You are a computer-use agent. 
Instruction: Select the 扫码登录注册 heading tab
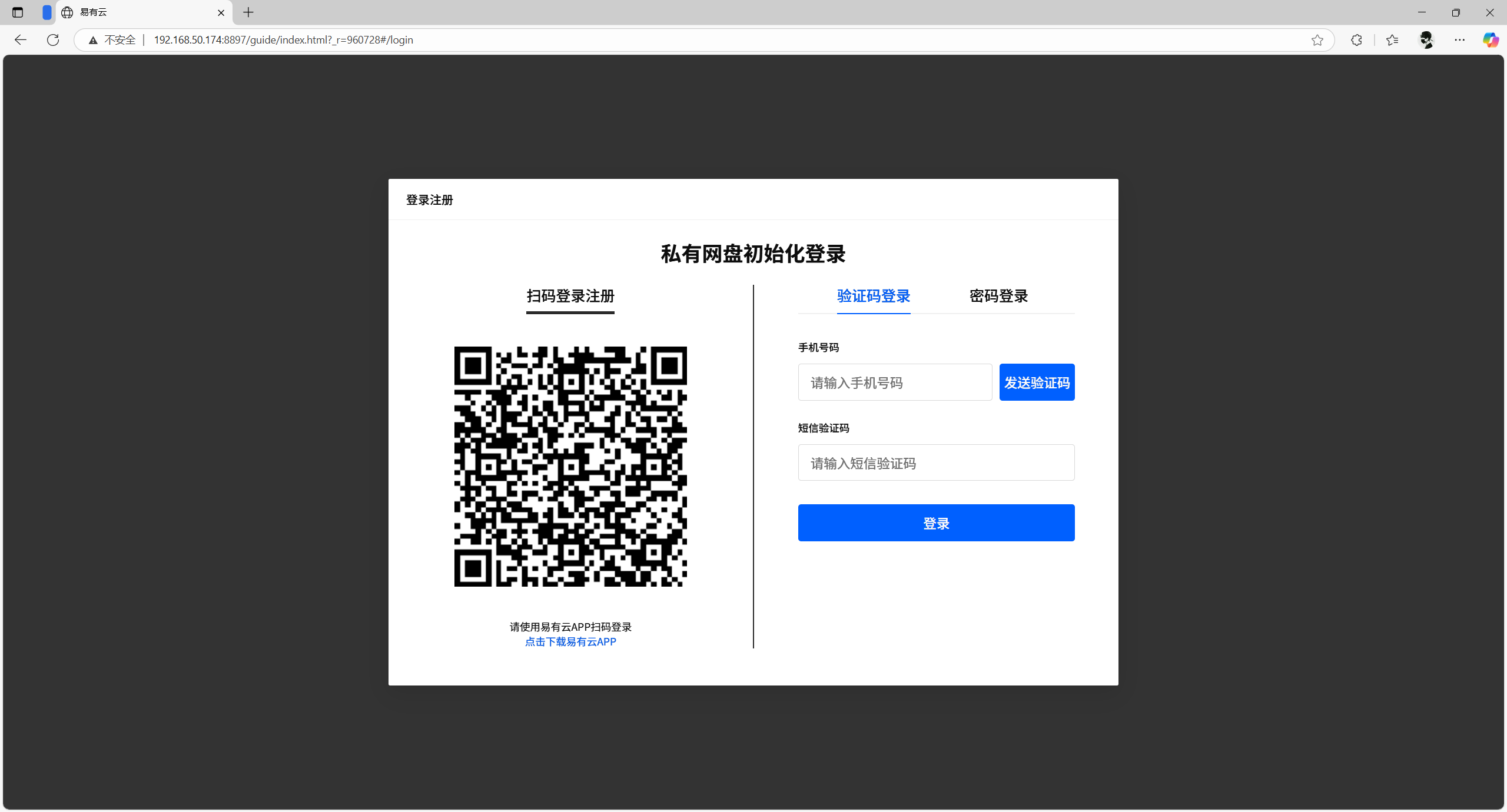[x=570, y=296]
